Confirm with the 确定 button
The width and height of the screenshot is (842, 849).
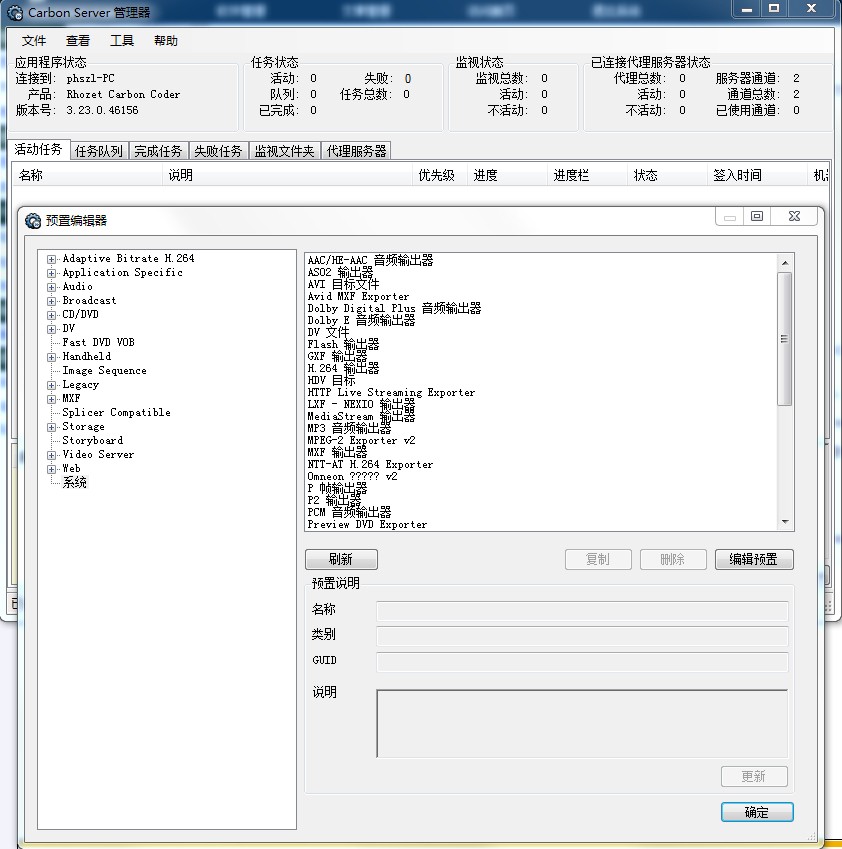[757, 812]
